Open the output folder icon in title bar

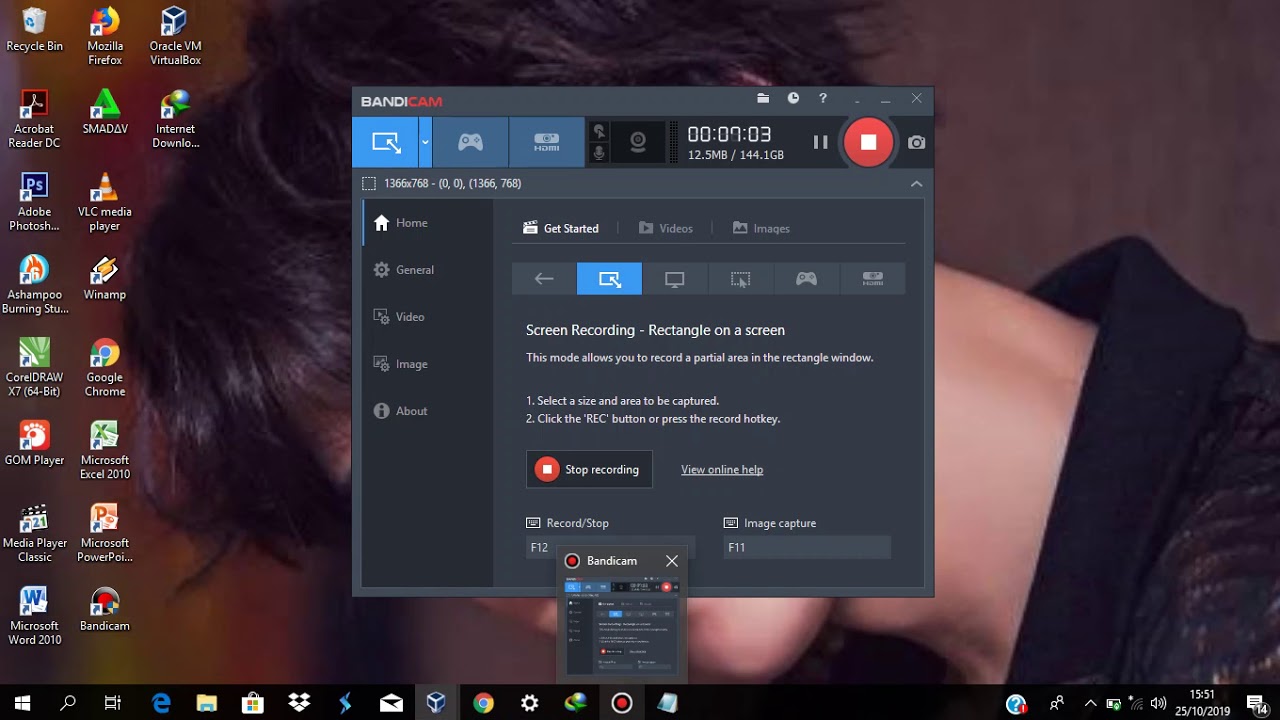(763, 99)
